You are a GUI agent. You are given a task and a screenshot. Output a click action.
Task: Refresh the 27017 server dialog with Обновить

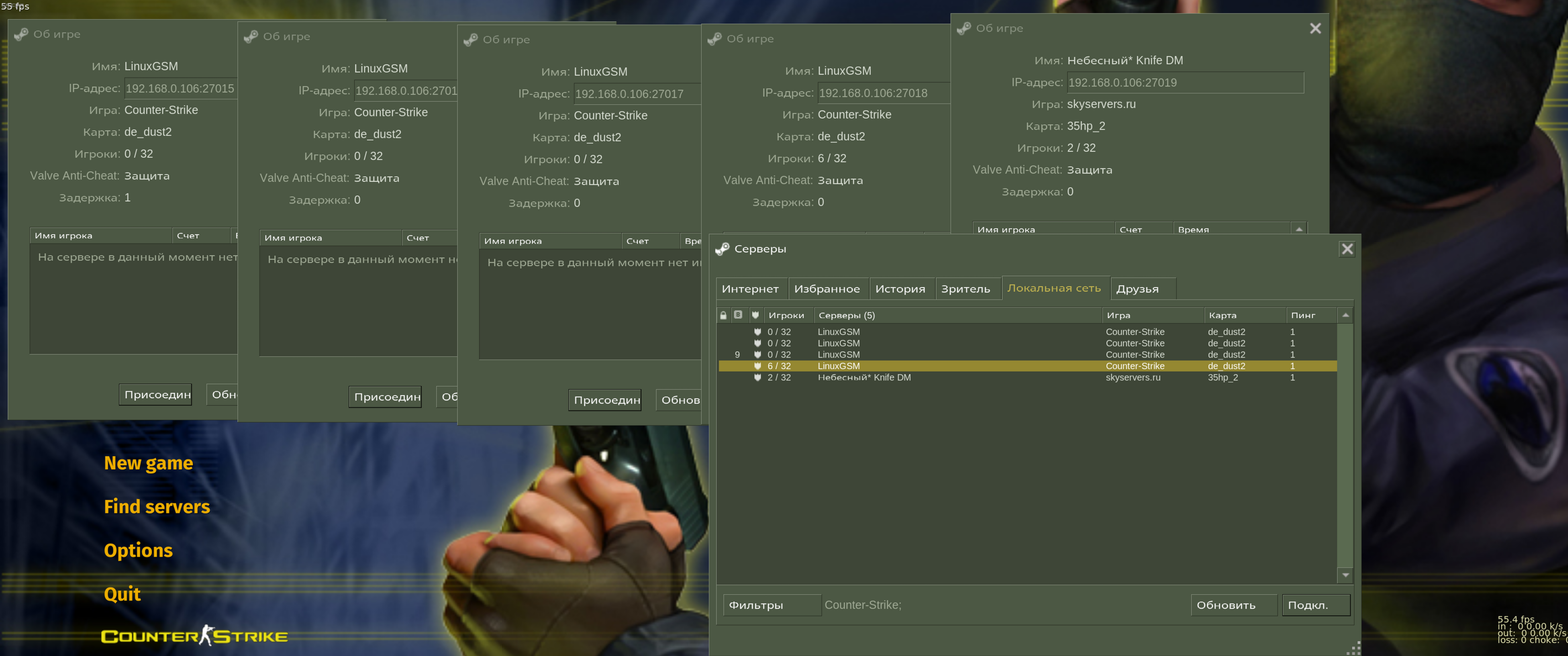coord(679,400)
